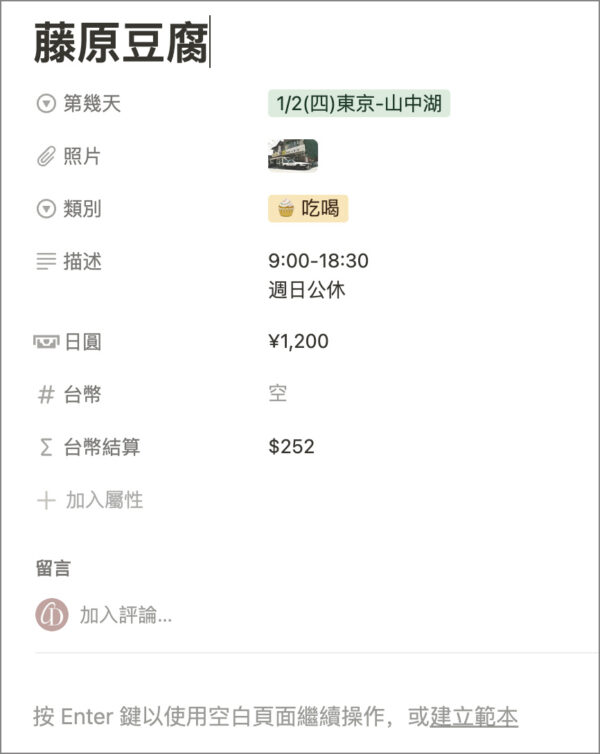
Task: Click the currency icon beside 日圓
Action: tap(45, 342)
